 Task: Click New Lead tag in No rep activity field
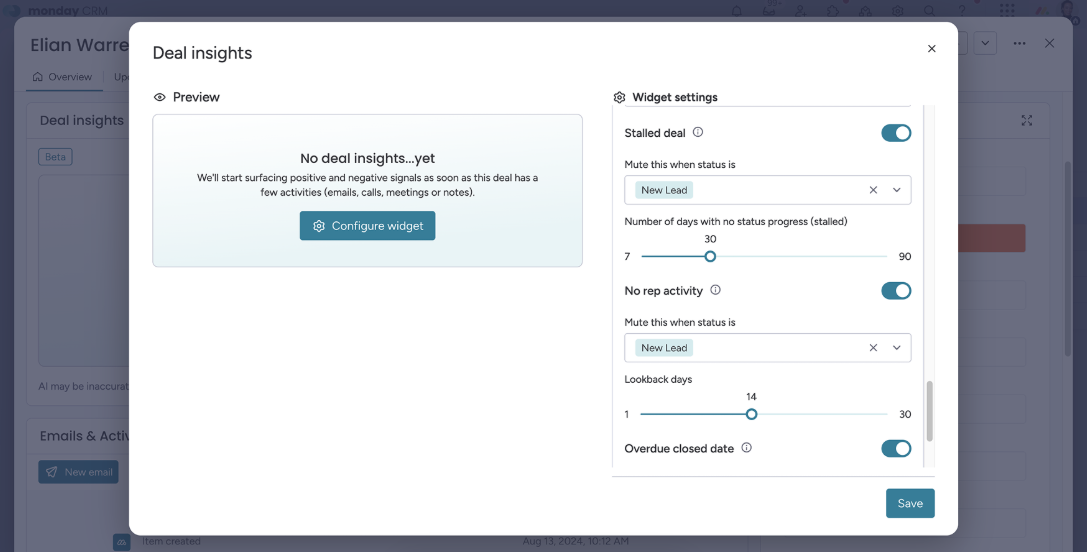(664, 348)
